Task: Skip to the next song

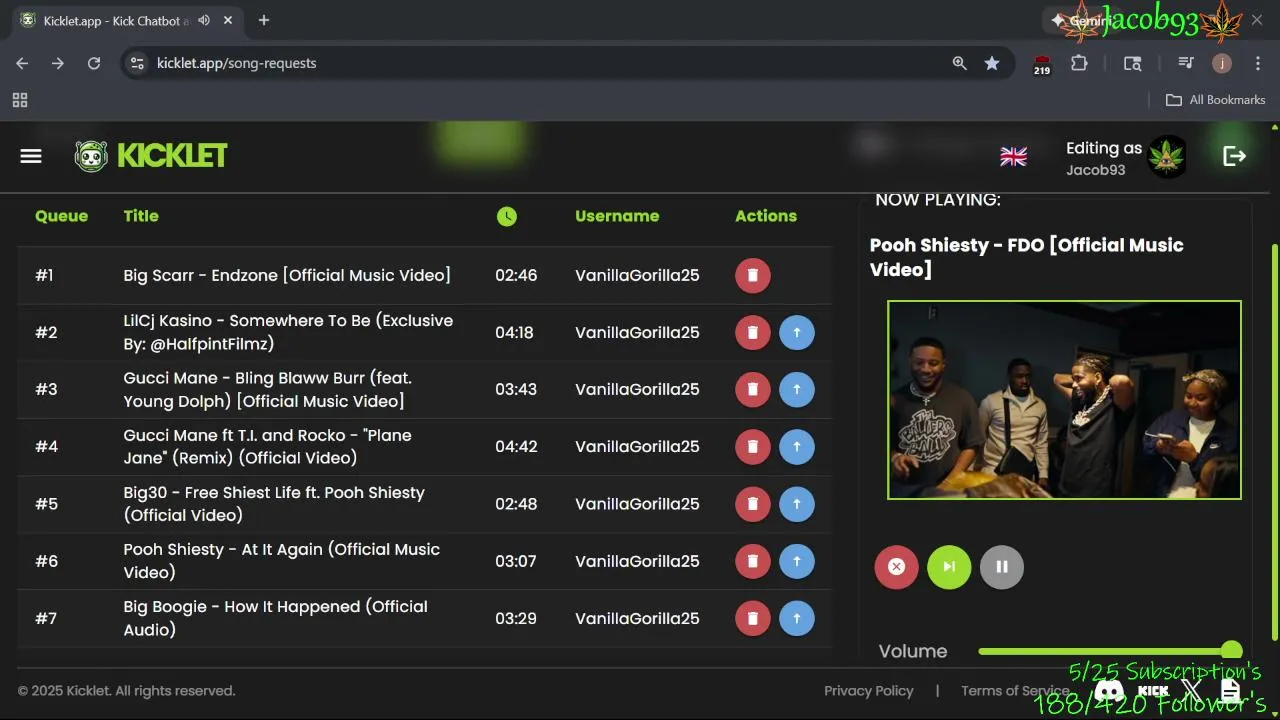Action: 949,567
